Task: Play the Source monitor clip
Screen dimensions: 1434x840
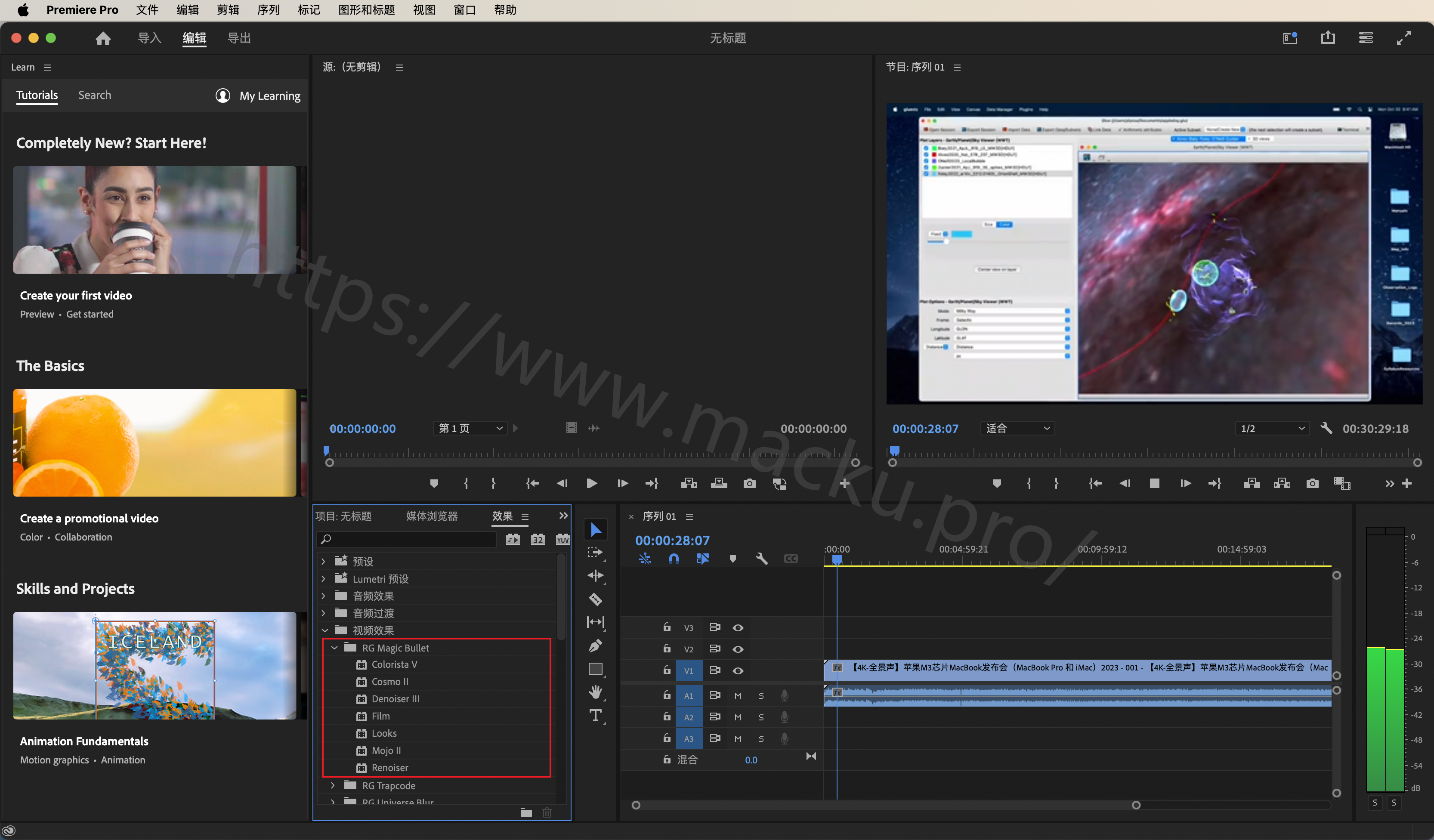Action: (592, 483)
